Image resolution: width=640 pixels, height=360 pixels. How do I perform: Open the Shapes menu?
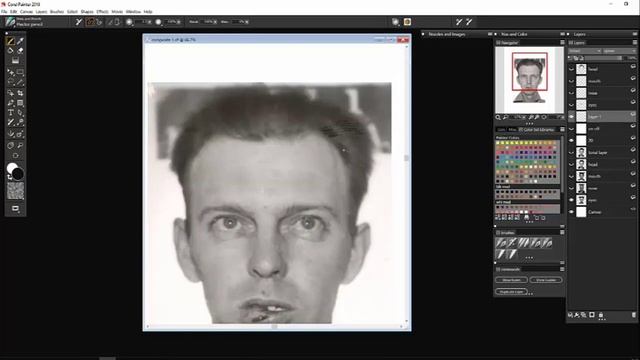pyautogui.click(x=87, y=12)
